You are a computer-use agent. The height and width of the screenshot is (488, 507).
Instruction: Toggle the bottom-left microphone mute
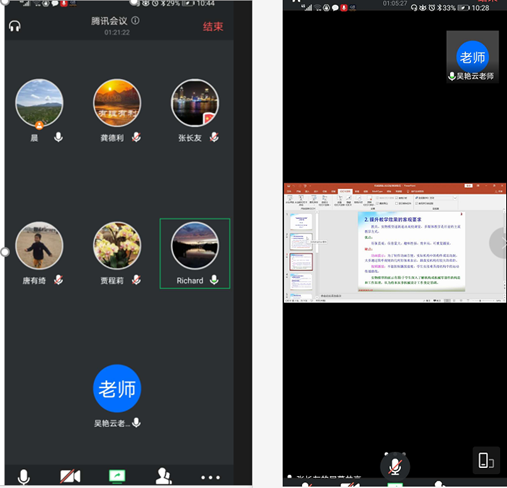(x=23, y=476)
